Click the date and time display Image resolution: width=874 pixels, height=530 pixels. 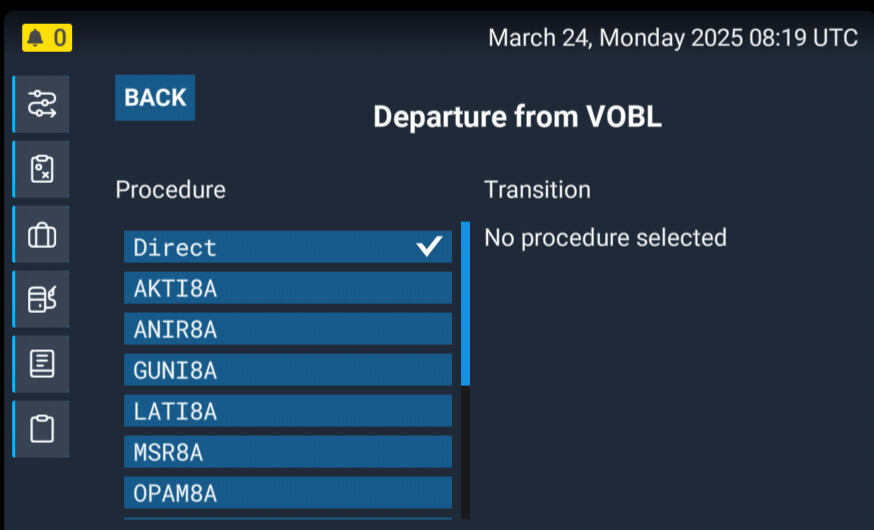673,38
